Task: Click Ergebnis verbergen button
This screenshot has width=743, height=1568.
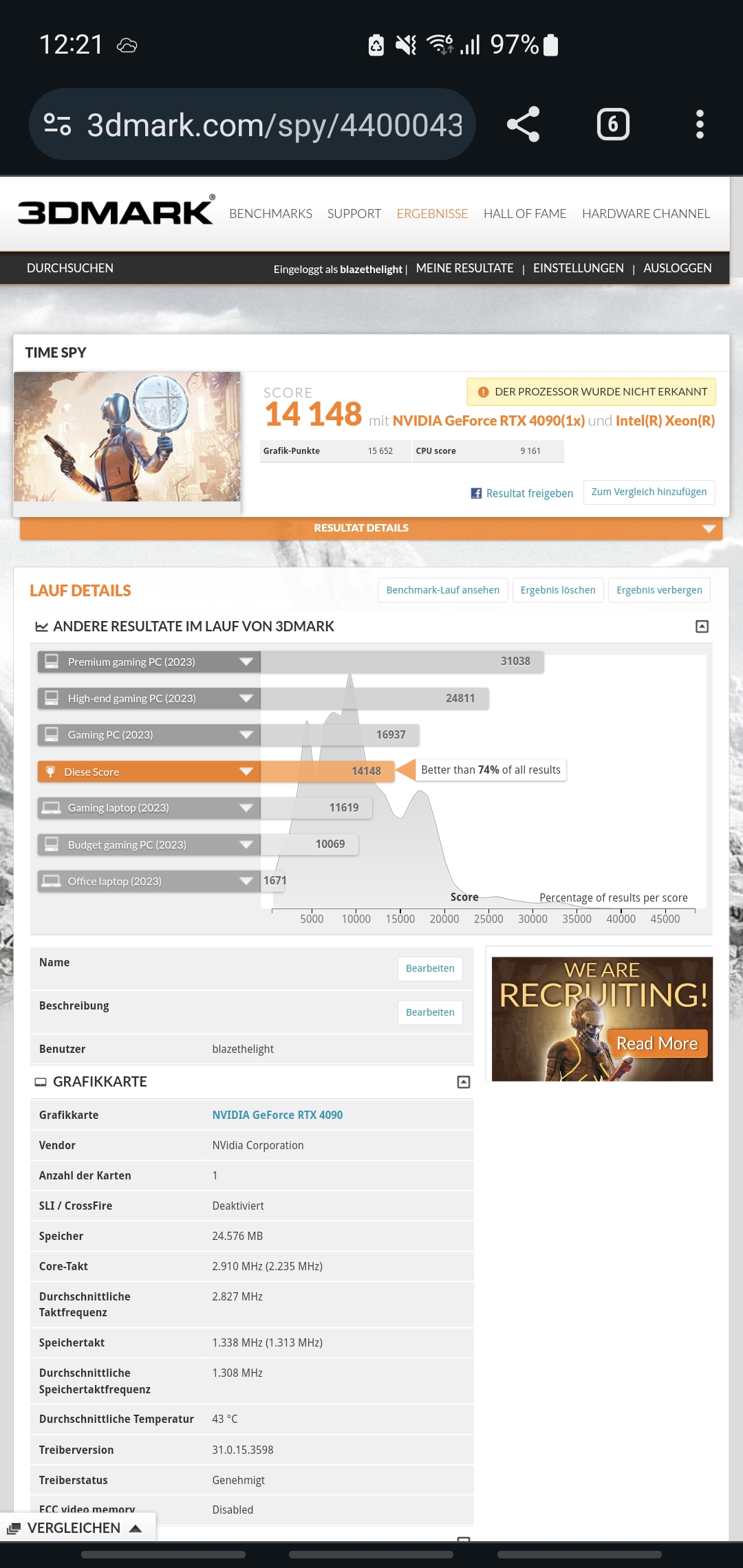Action: click(x=659, y=590)
